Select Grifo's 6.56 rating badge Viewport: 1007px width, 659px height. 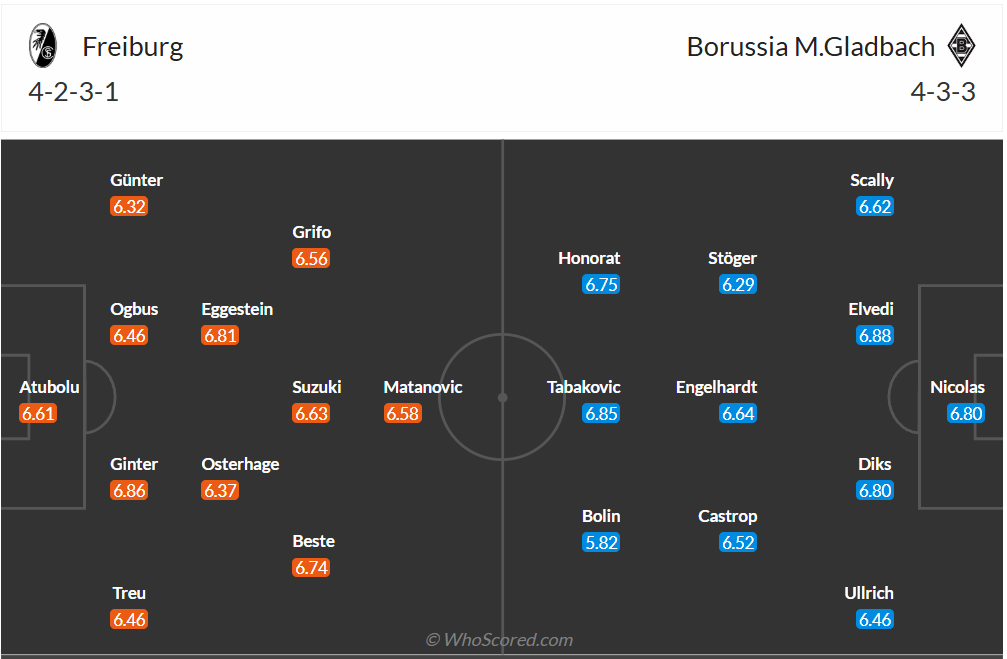click(x=311, y=258)
